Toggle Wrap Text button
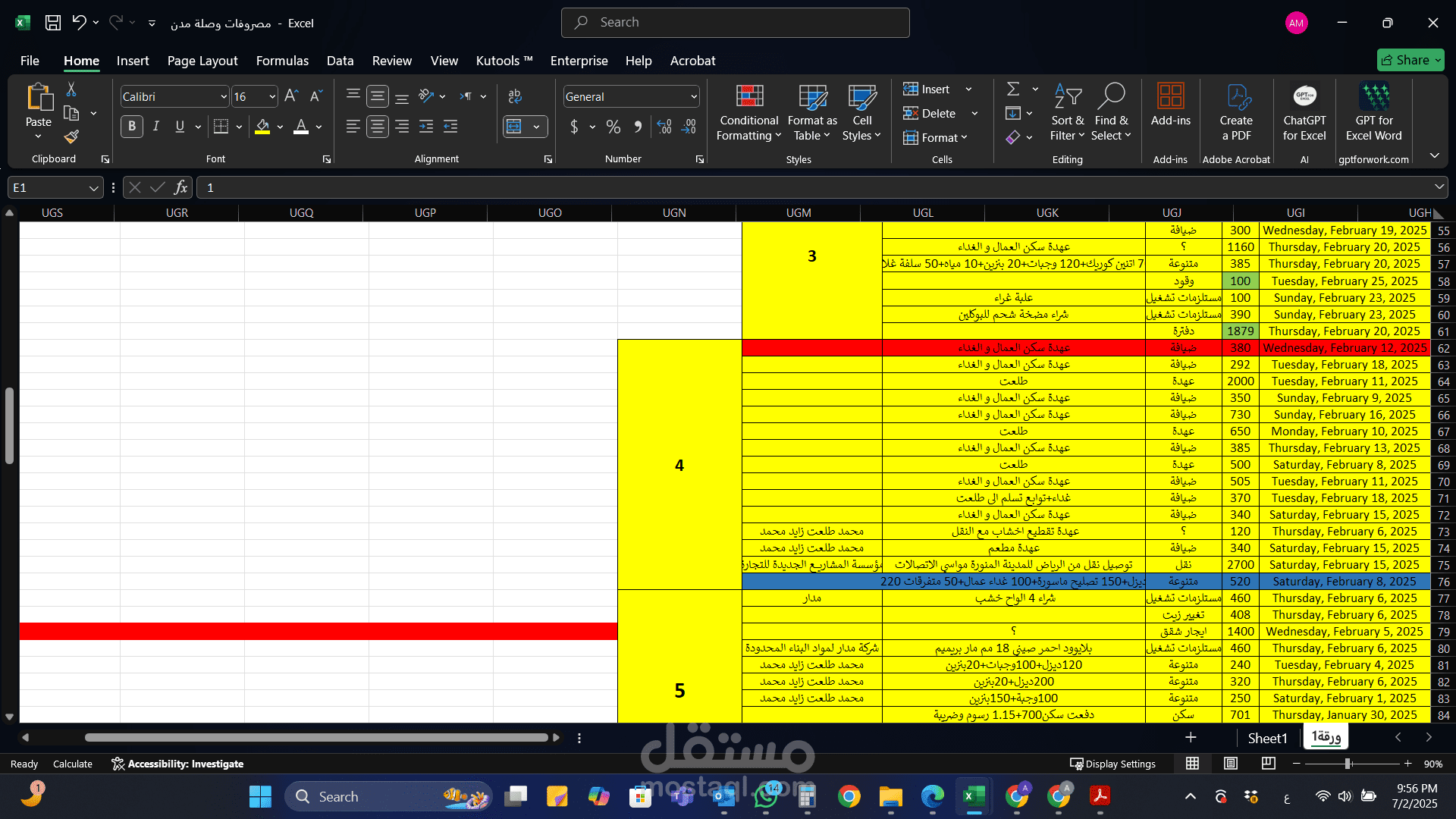 click(x=515, y=96)
